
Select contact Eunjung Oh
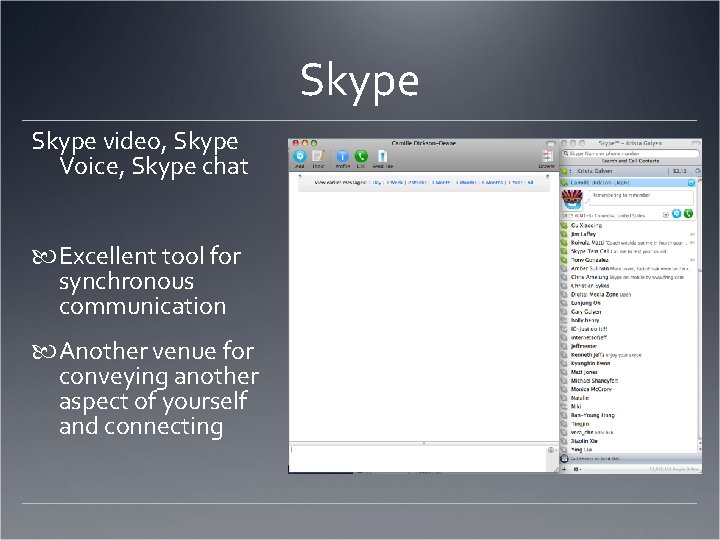point(628,303)
